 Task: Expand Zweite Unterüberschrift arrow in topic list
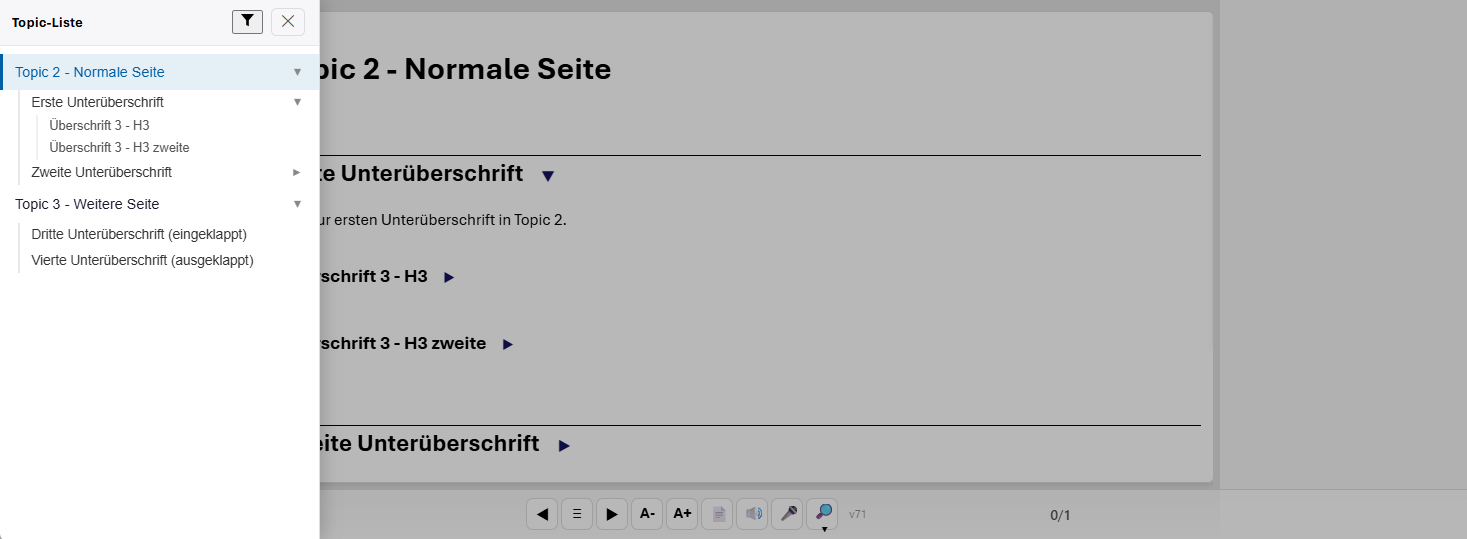point(297,172)
